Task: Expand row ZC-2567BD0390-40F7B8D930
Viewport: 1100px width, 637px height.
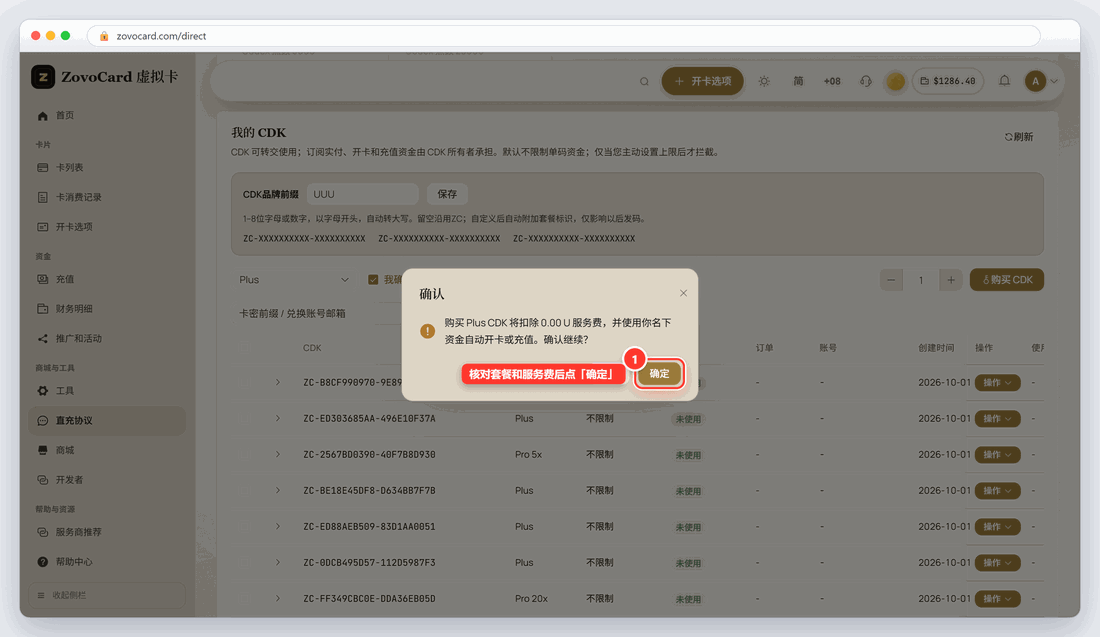Action: (278, 455)
